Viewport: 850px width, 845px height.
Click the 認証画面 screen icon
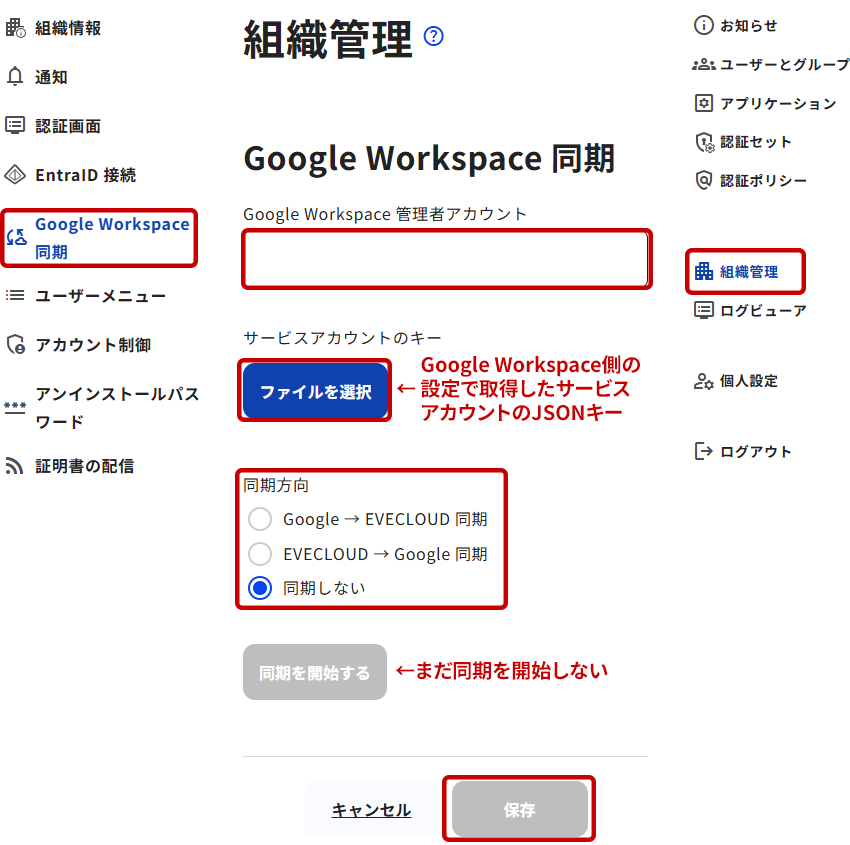[x=15, y=126]
